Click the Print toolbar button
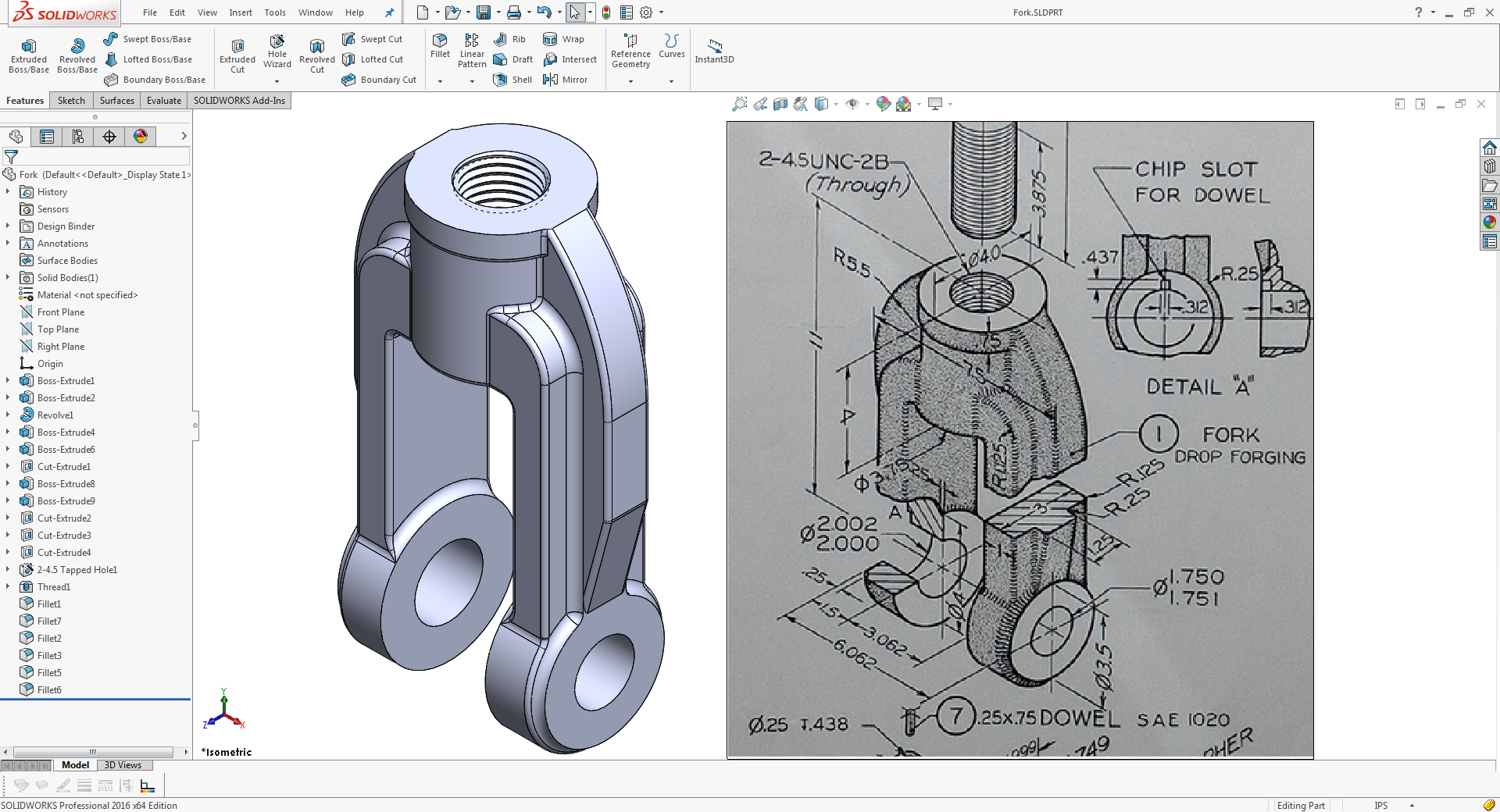 (513, 12)
